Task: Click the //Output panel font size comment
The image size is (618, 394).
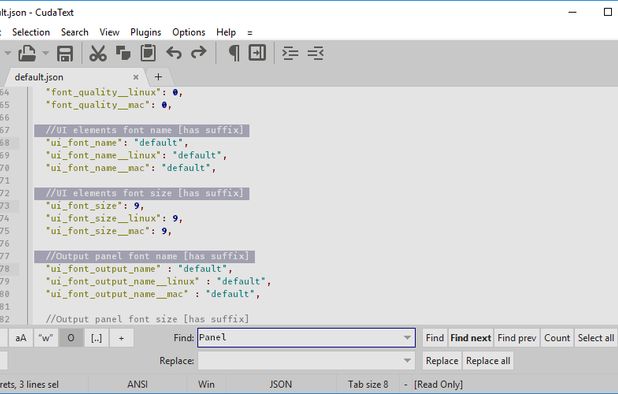Action: pos(147,319)
